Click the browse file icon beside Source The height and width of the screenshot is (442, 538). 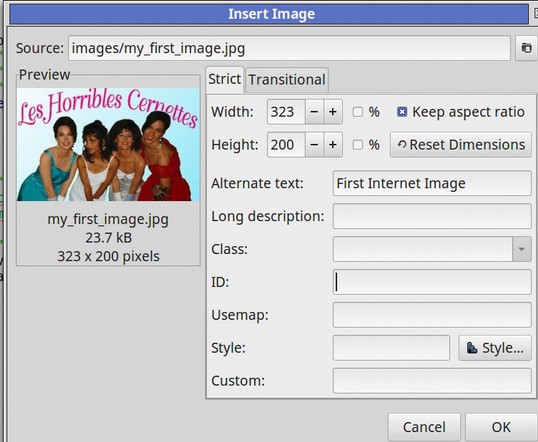tap(527, 48)
